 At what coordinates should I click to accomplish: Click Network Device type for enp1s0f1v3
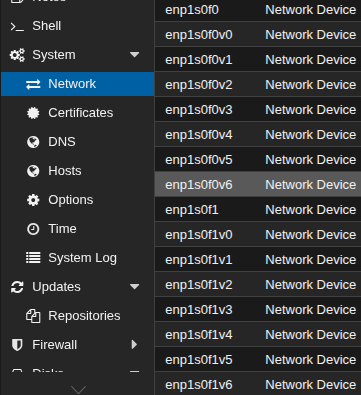tap(311, 310)
